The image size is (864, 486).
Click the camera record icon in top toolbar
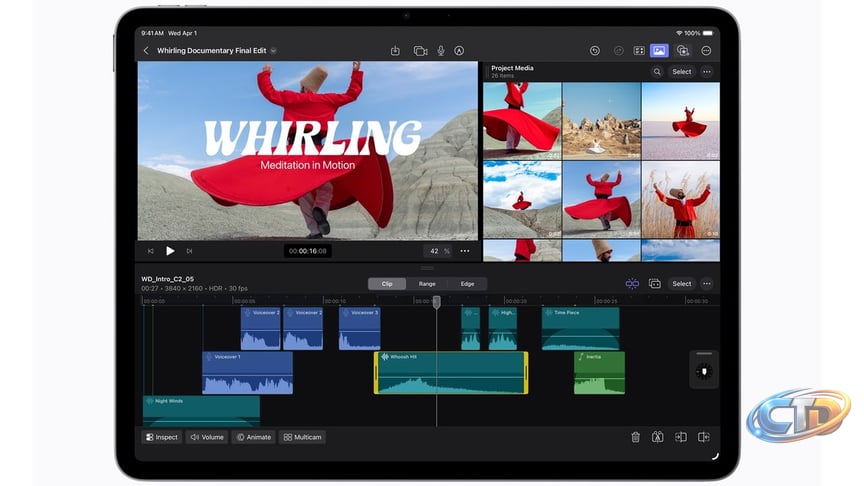point(420,50)
